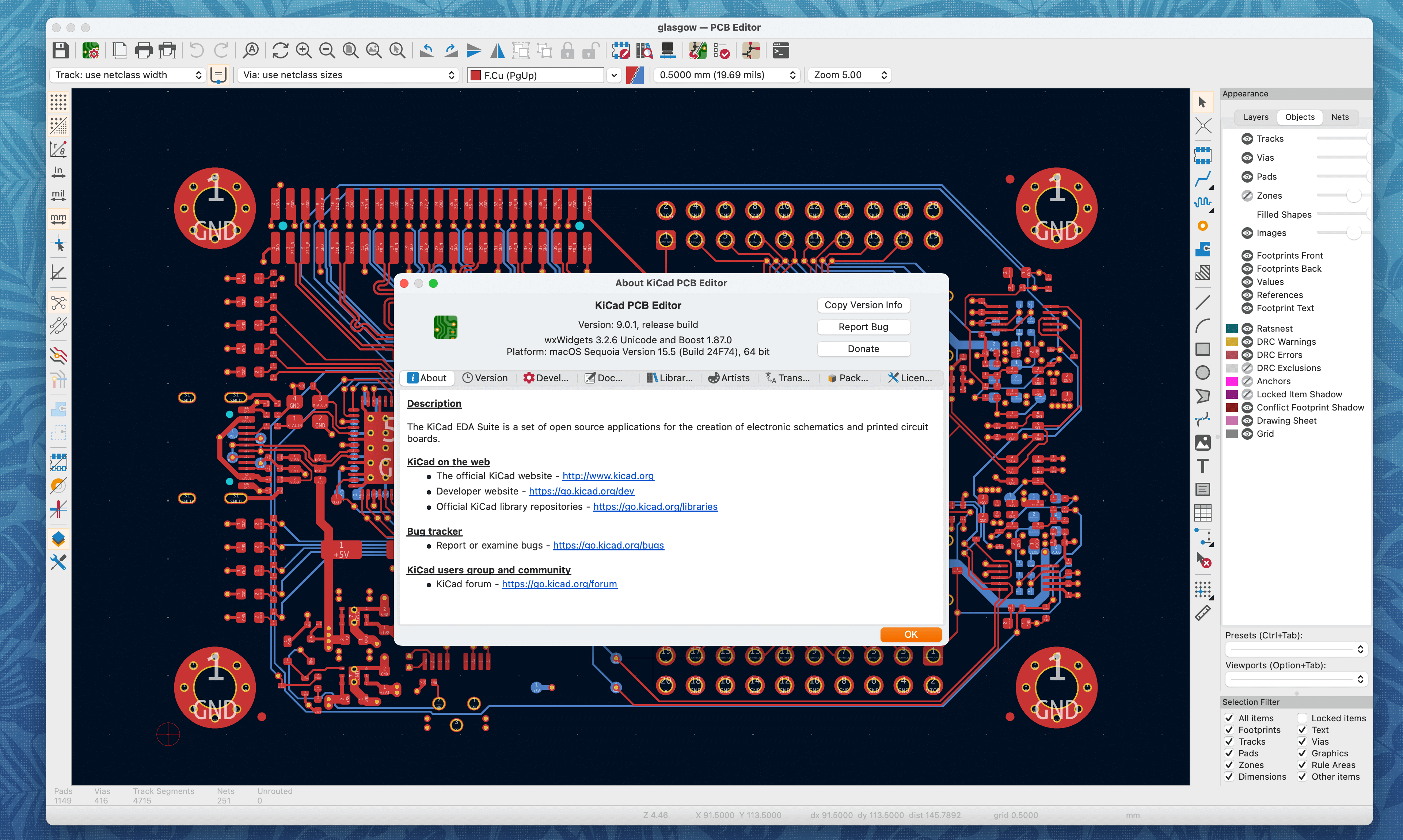1403x840 pixels.
Task: Toggle automatic track width button
Action: [x=218, y=75]
